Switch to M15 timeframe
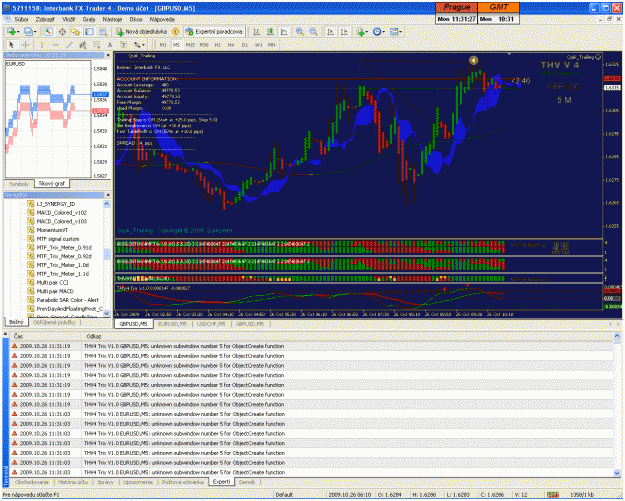The image size is (625, 501). [x=190, y=45]
